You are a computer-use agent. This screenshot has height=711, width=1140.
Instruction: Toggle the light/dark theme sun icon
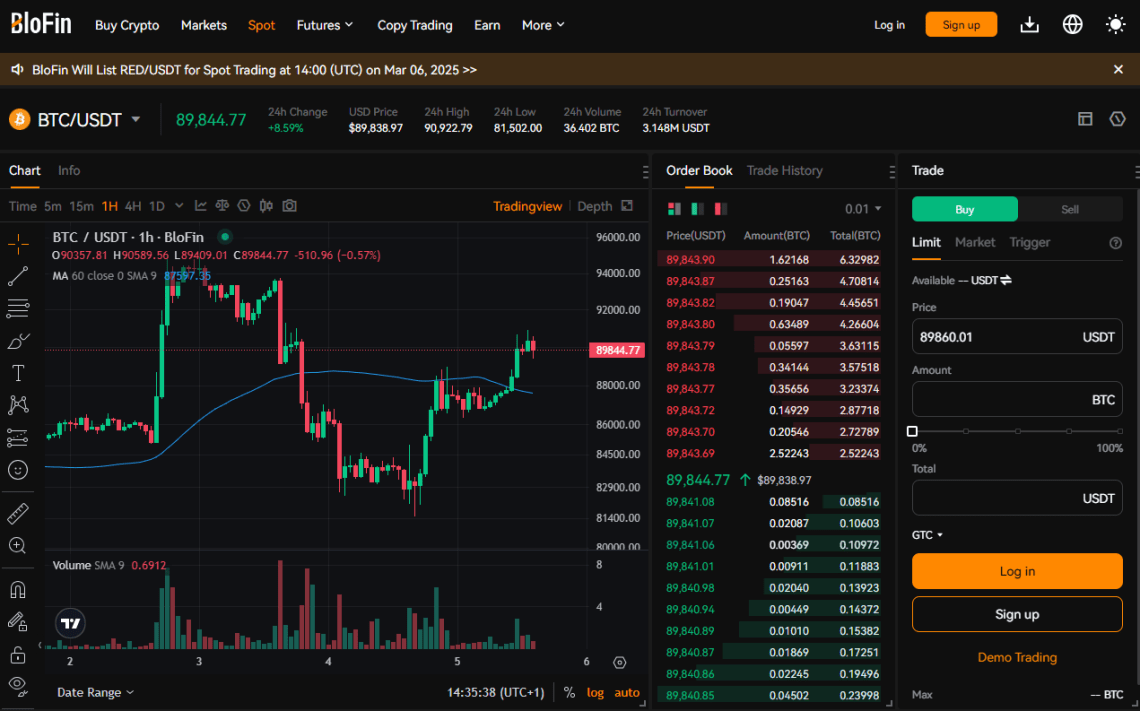pyautogui.click(x=1116, y=25)
